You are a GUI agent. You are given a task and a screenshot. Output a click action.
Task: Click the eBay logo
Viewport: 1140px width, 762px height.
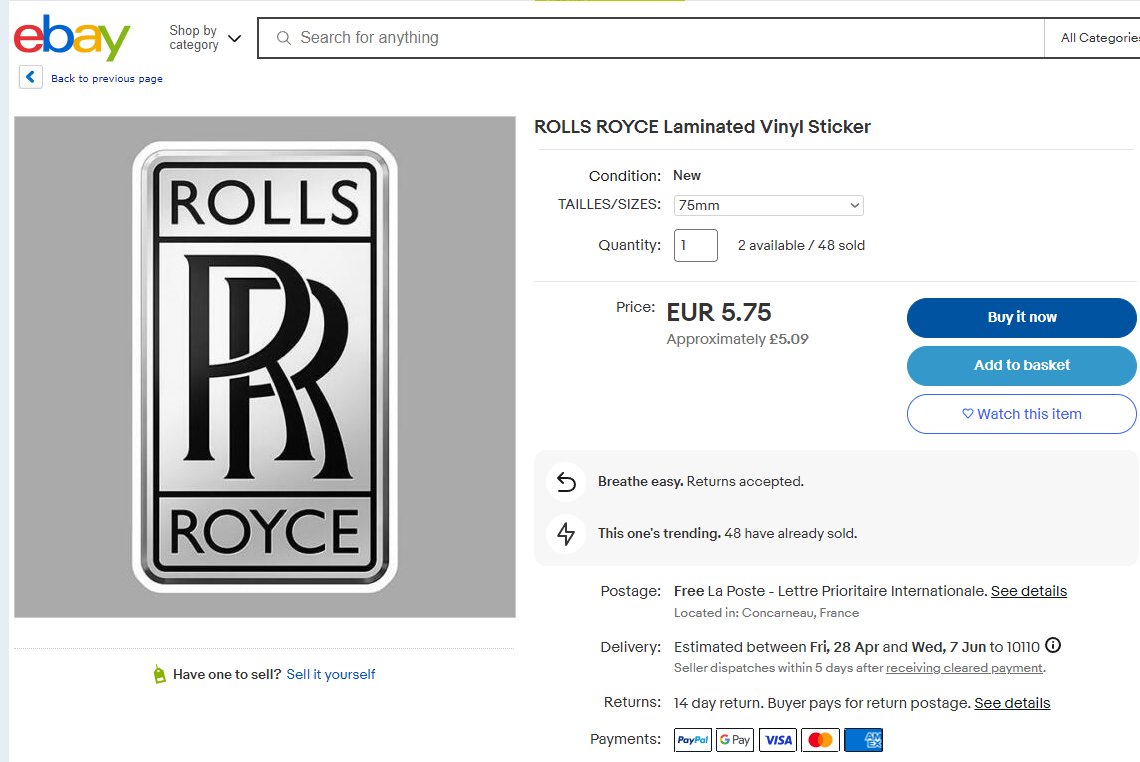click(x=72, y=38)
